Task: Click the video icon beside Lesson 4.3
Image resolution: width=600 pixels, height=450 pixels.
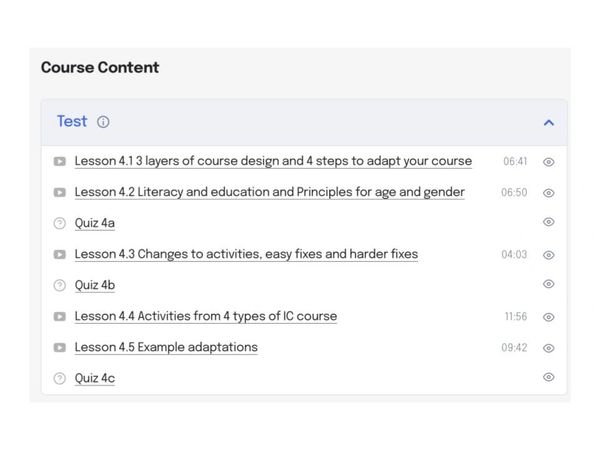Action: 60,254
